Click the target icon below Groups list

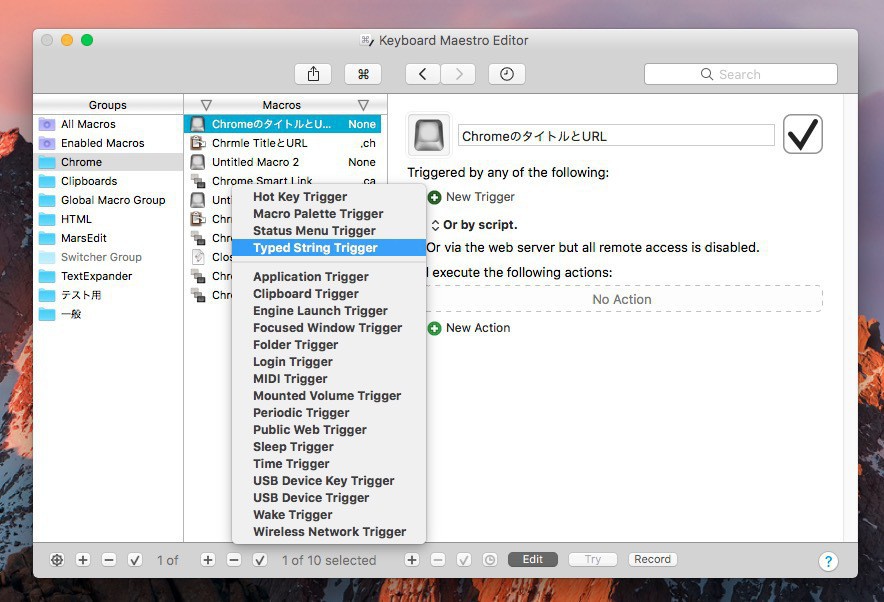point(57,560)
